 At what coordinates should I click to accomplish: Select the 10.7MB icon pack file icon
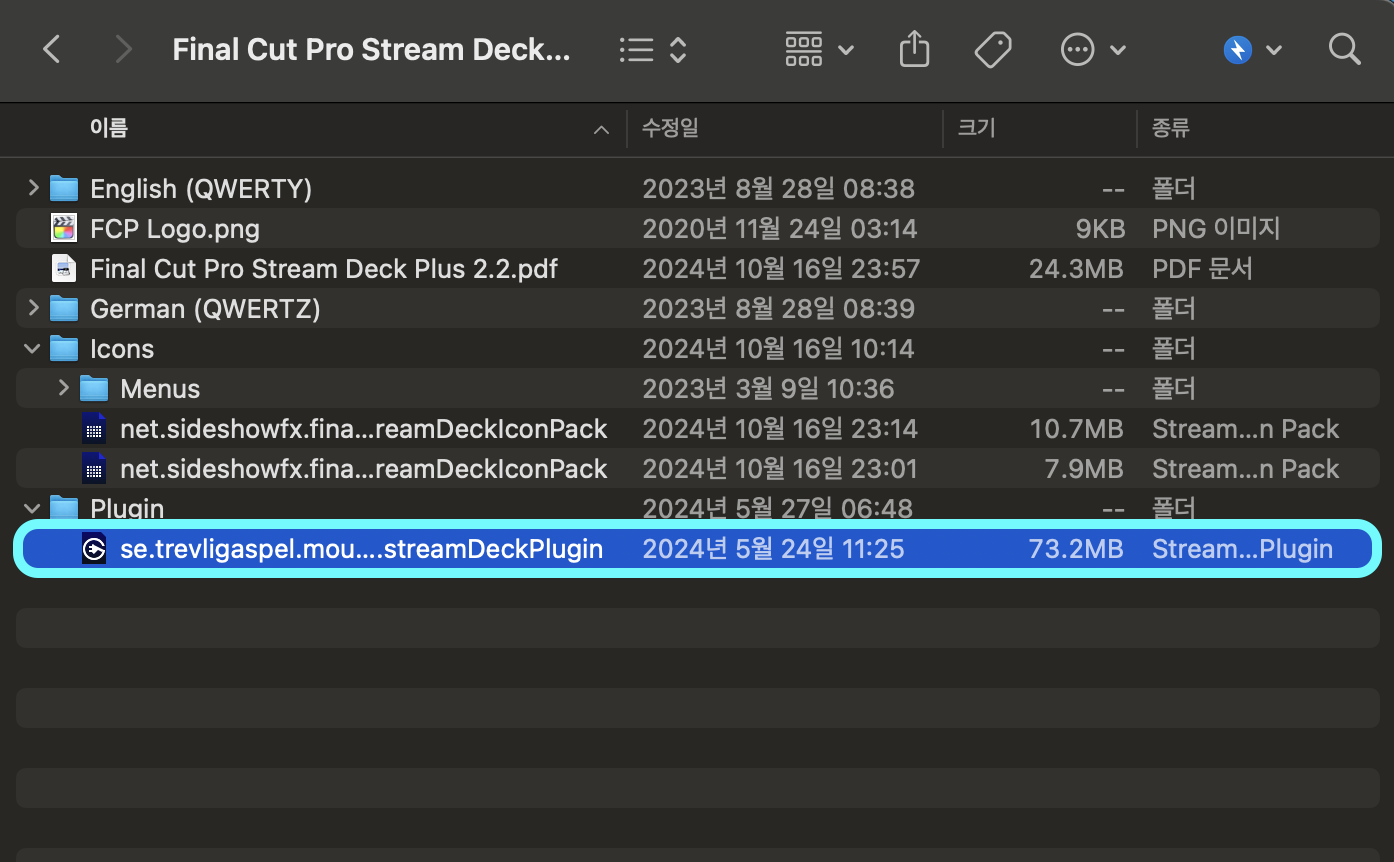click(x=94, y=428)
